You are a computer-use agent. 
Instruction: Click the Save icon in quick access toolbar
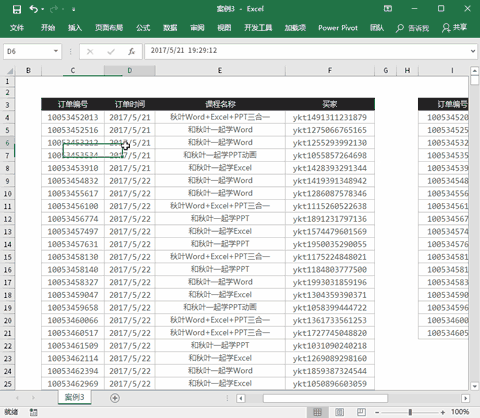coord(17,9)
